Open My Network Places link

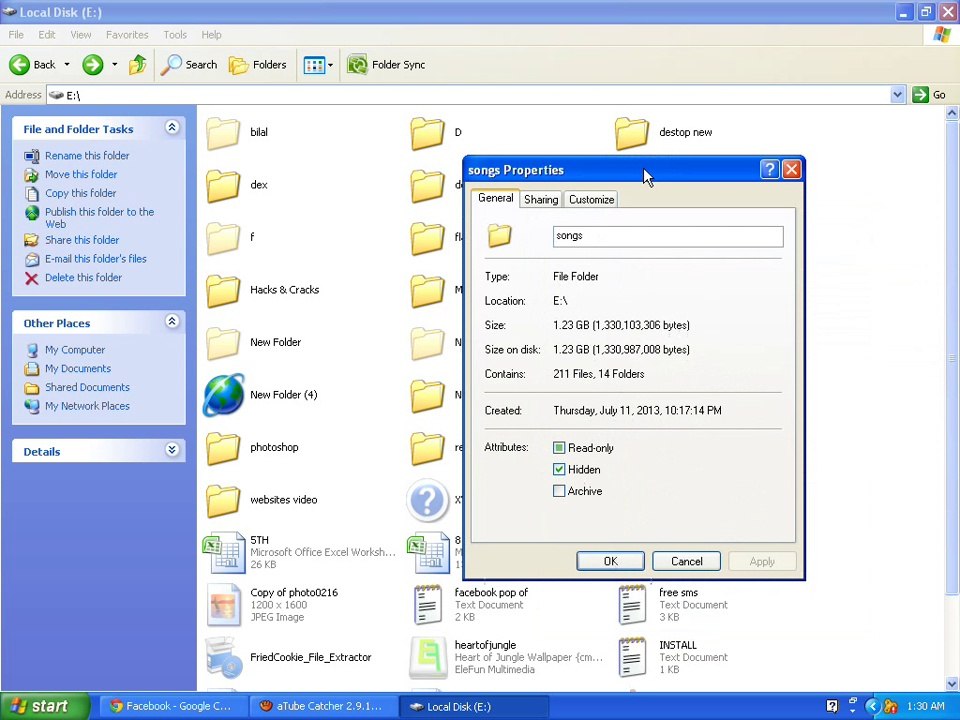[x=87, y=406]
